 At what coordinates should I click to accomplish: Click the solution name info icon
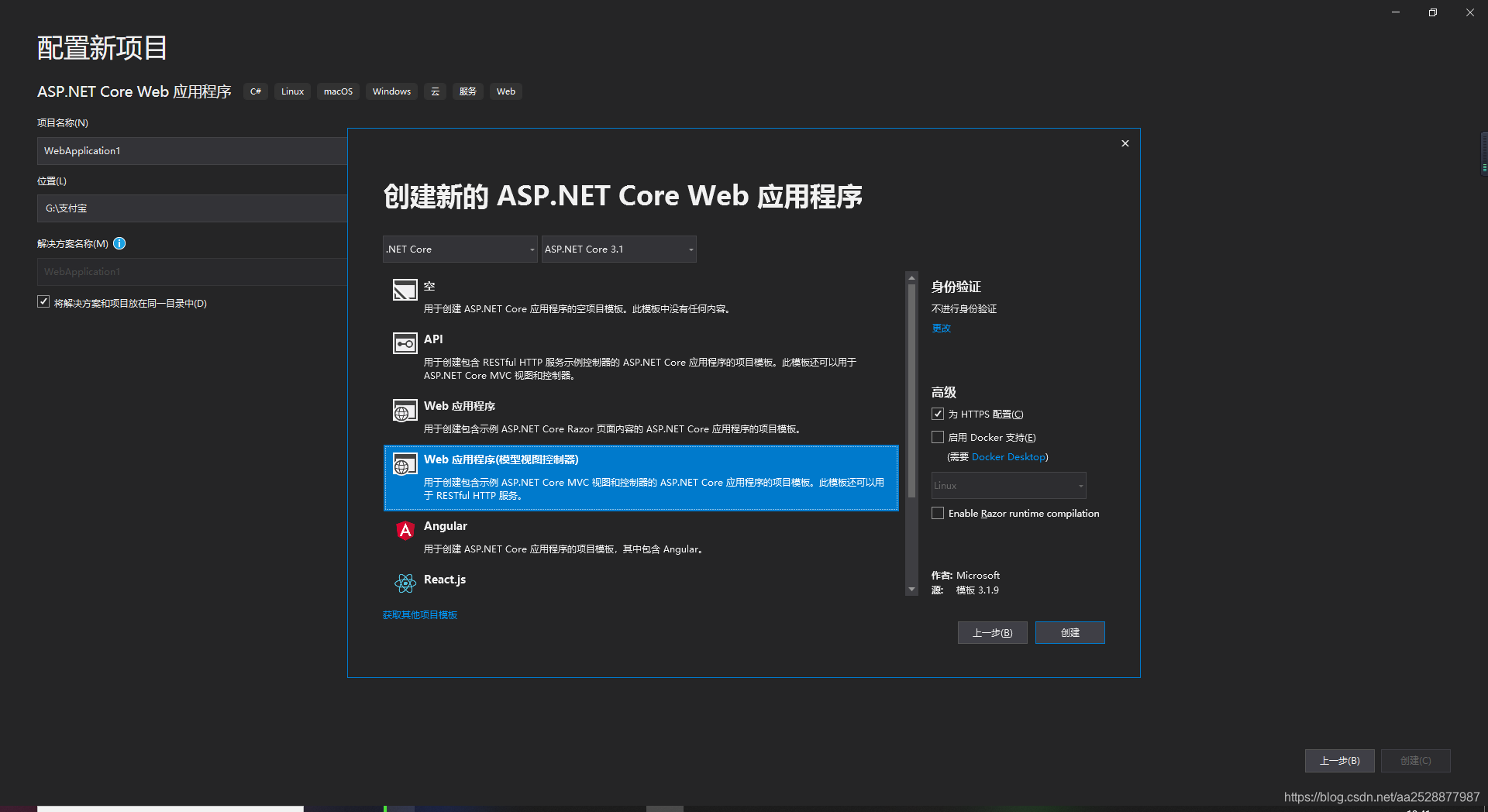coord(119,243)
